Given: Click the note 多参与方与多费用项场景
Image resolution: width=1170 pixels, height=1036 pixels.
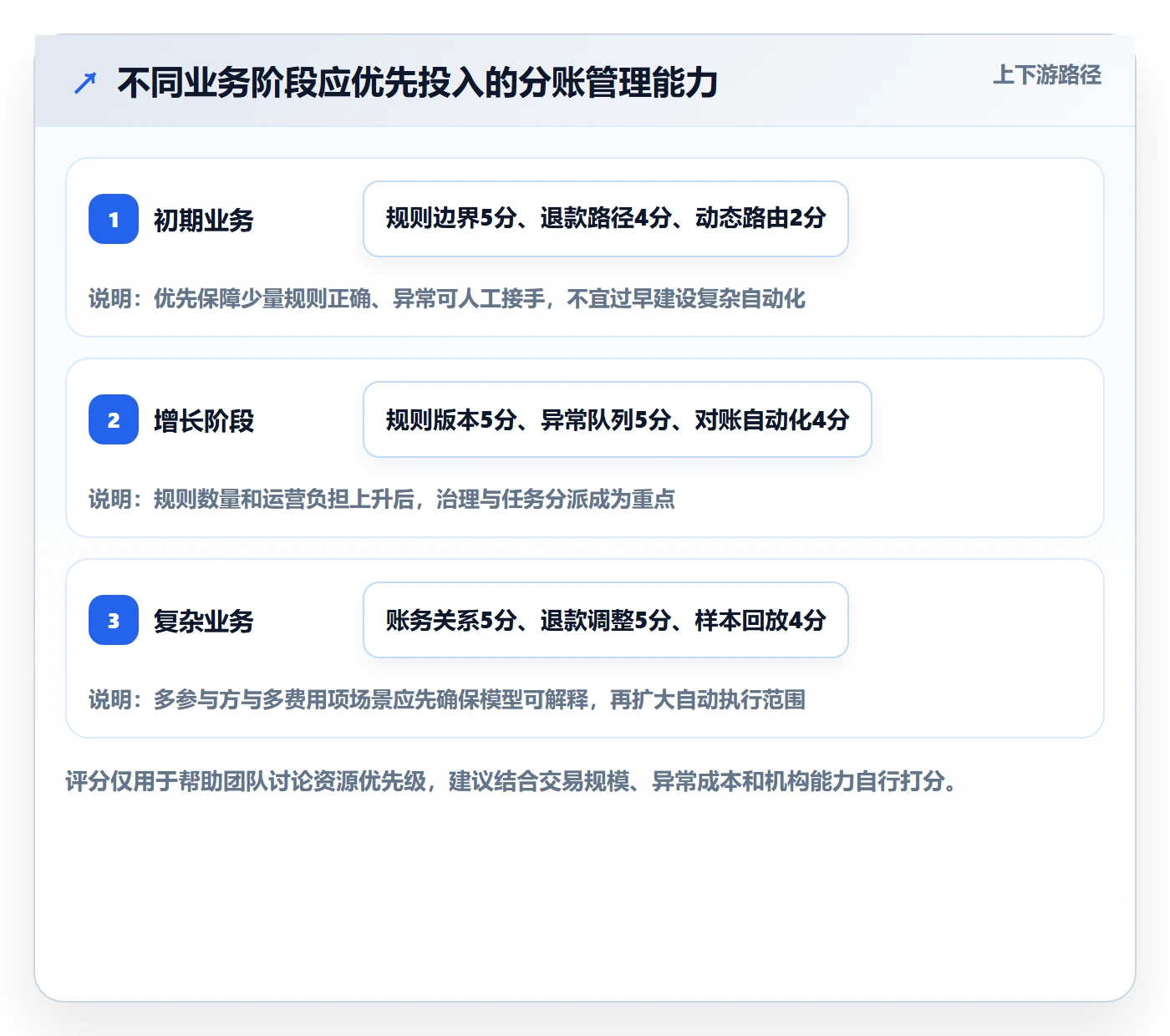Looking at the screenshot, I should click(447, 699).
